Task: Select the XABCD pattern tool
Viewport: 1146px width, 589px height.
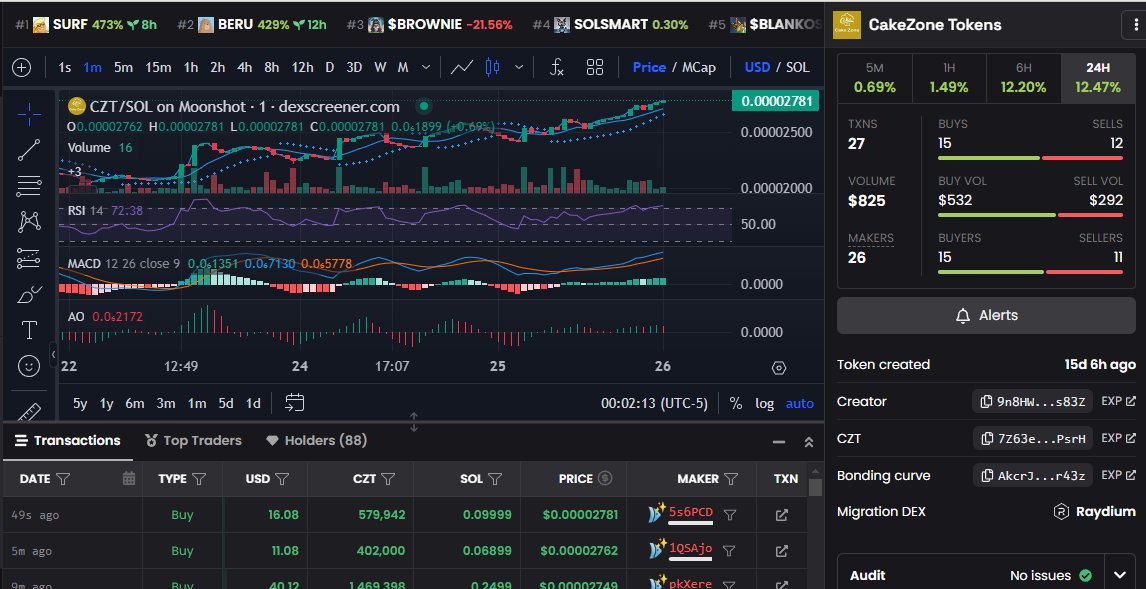Action: (x=29, y=221)
